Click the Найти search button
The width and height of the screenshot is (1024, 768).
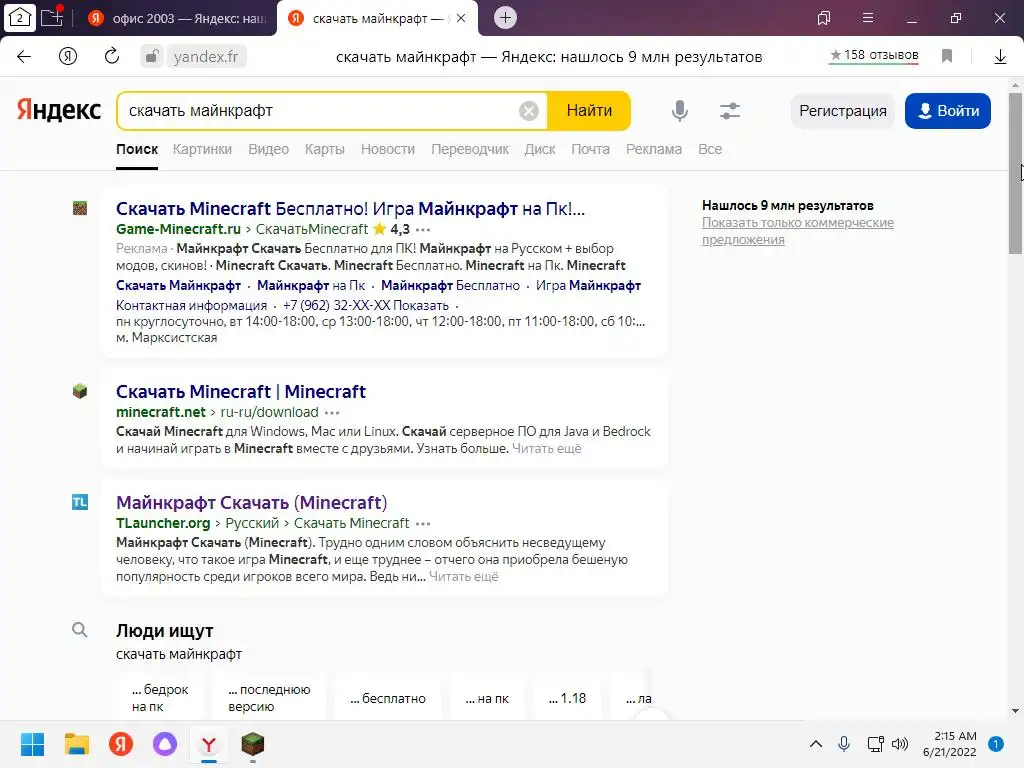click(589, 111)
